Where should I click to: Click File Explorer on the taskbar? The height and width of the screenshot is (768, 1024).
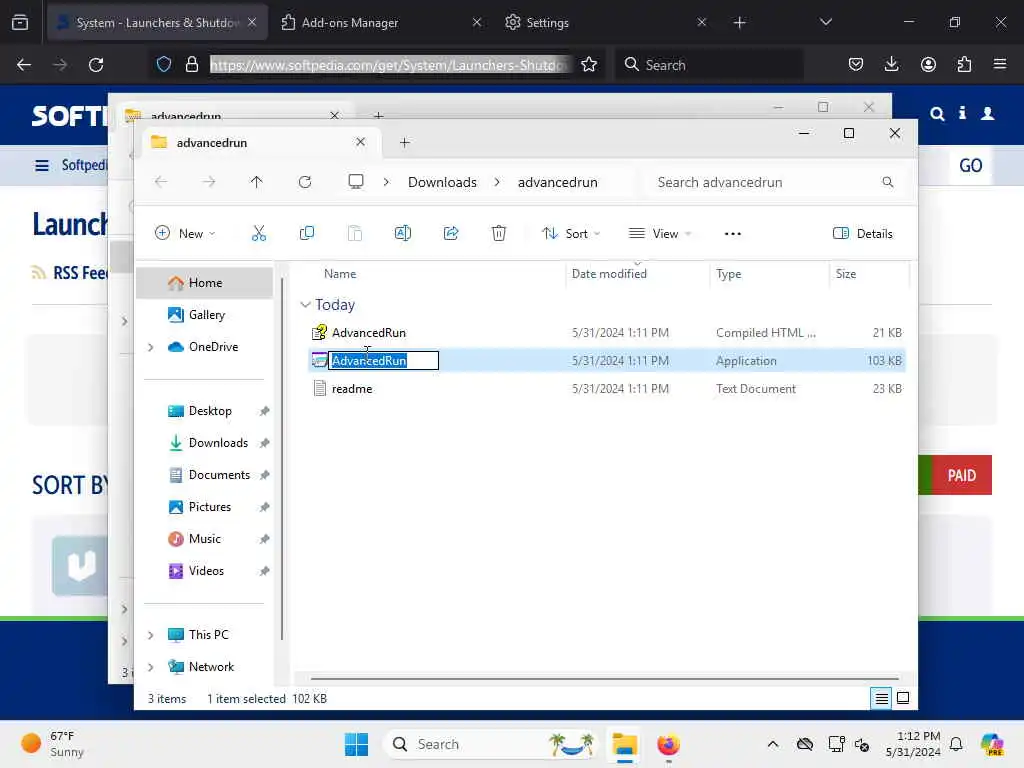click(x=624, y=744)
